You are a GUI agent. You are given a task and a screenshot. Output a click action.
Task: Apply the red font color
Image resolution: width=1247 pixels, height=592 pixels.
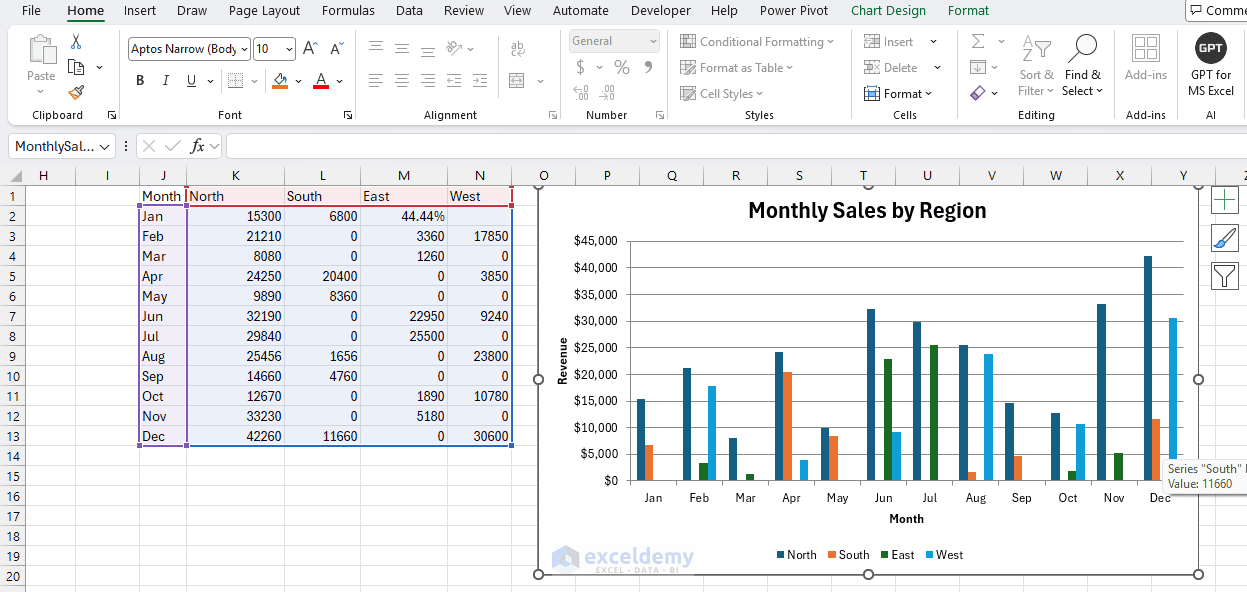(321, 81)
